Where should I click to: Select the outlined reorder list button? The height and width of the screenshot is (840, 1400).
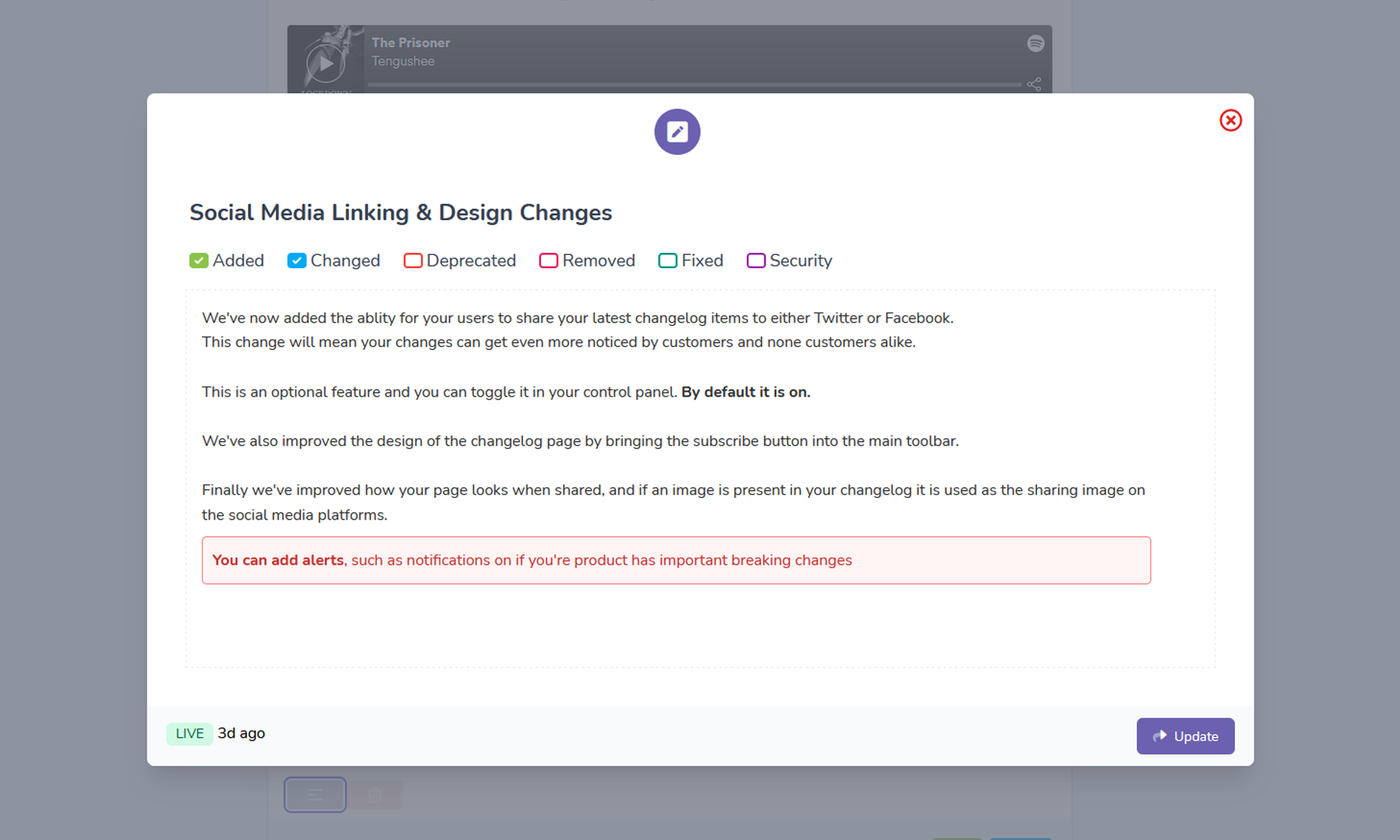(x=315, y=794)
